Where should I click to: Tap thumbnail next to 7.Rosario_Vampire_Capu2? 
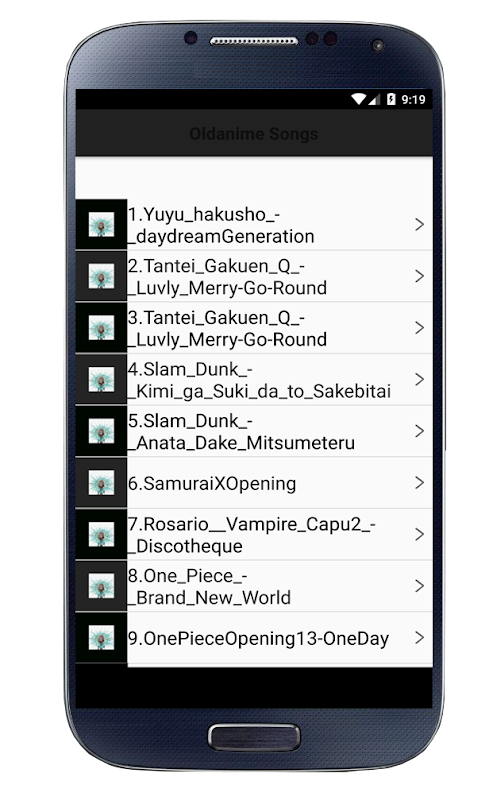101,534
